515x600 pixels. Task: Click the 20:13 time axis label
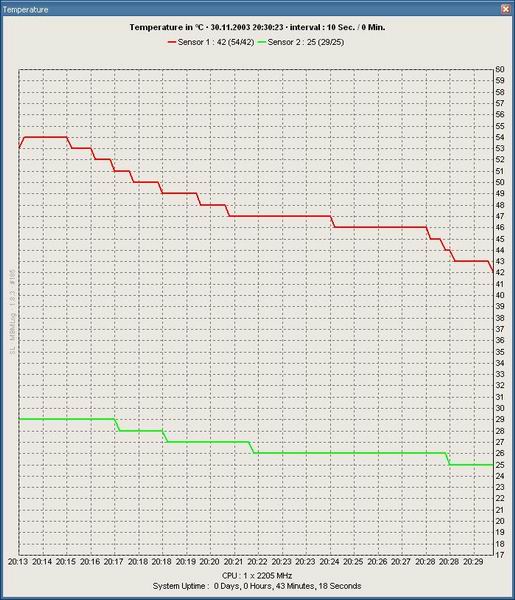tap(18, 562)
